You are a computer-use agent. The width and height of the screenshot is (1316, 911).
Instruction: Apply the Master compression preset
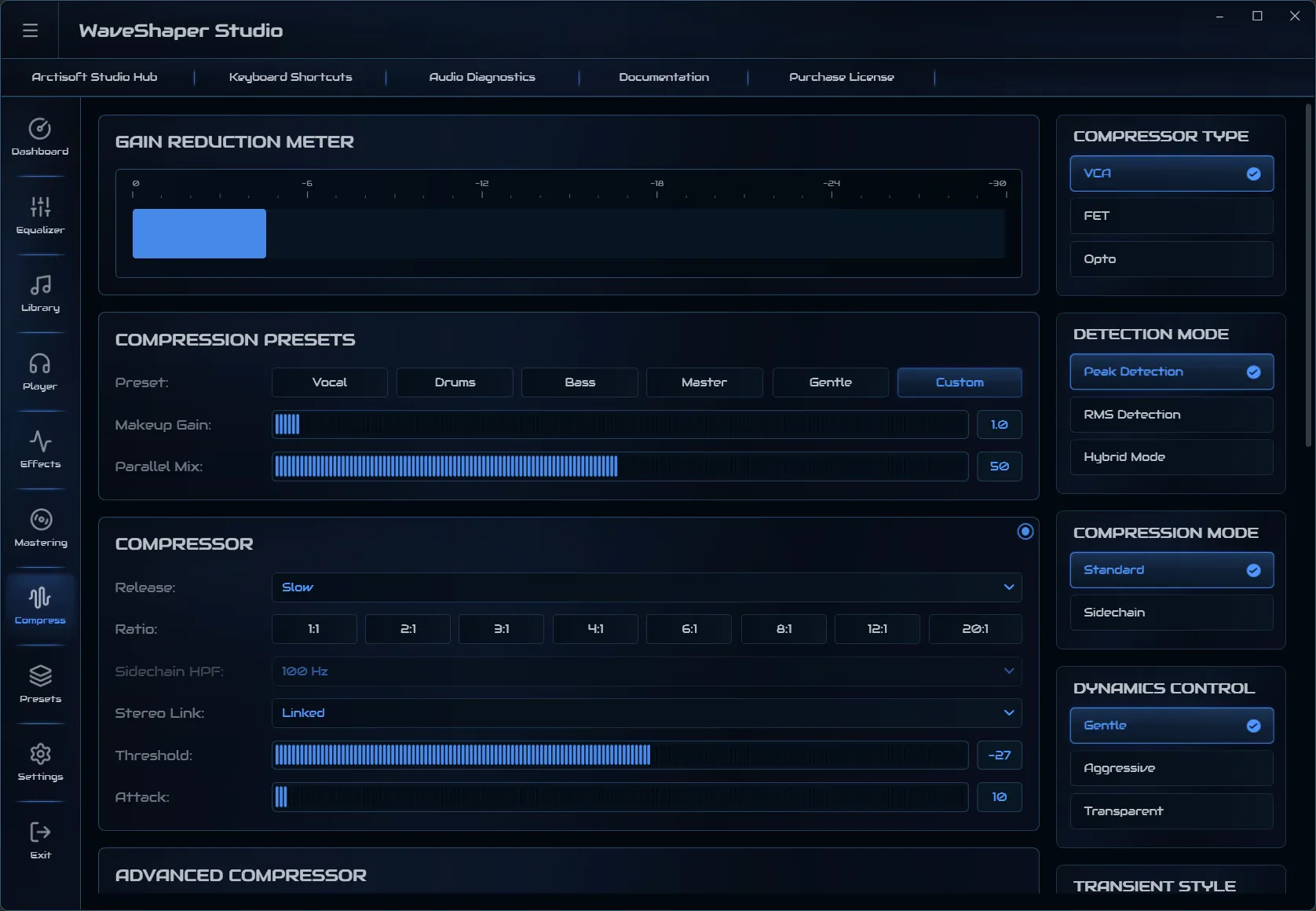(x=704, y=382)
